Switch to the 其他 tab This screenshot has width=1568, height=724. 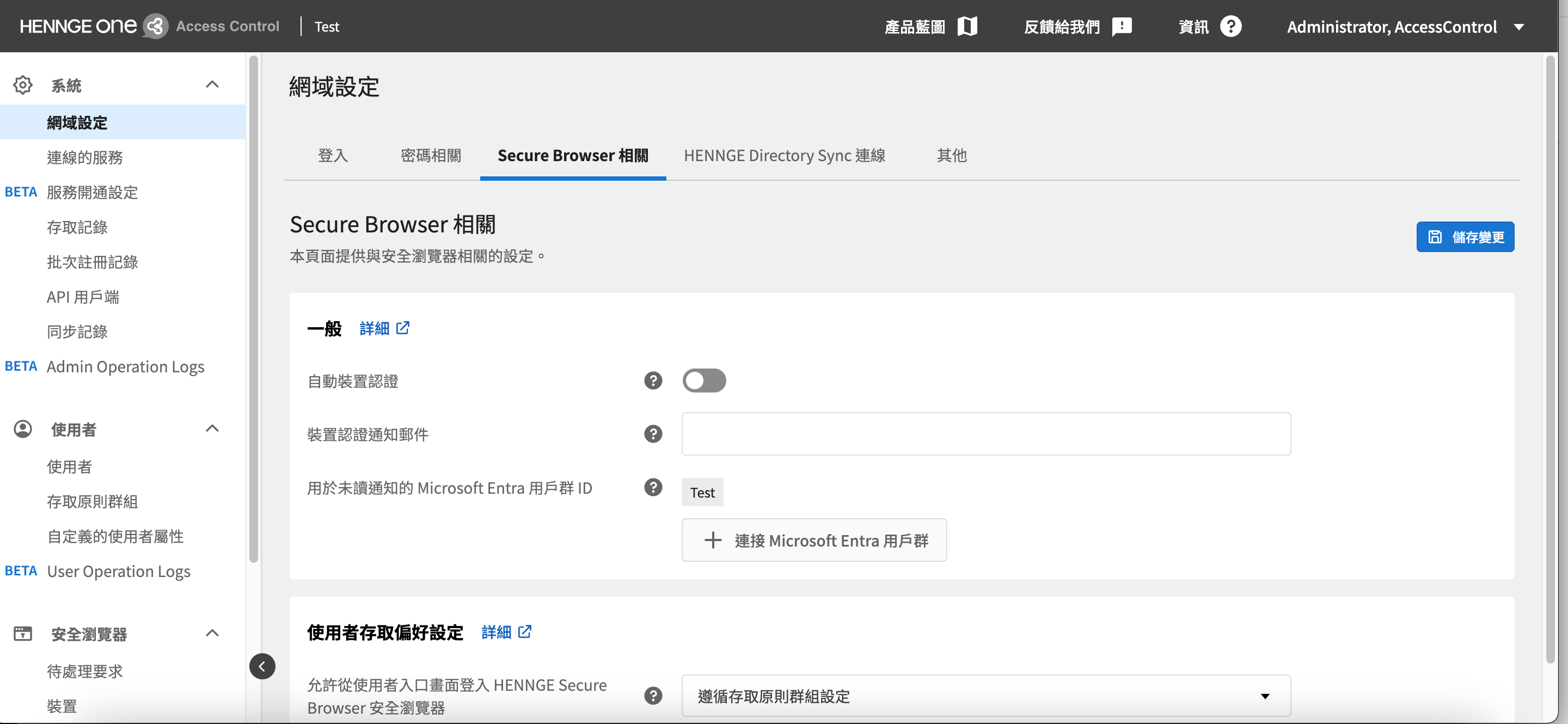point(951,156)
